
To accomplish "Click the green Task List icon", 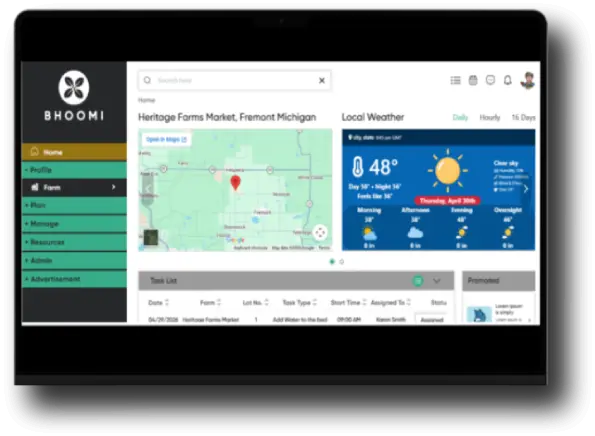I will (x=418, y=281).
